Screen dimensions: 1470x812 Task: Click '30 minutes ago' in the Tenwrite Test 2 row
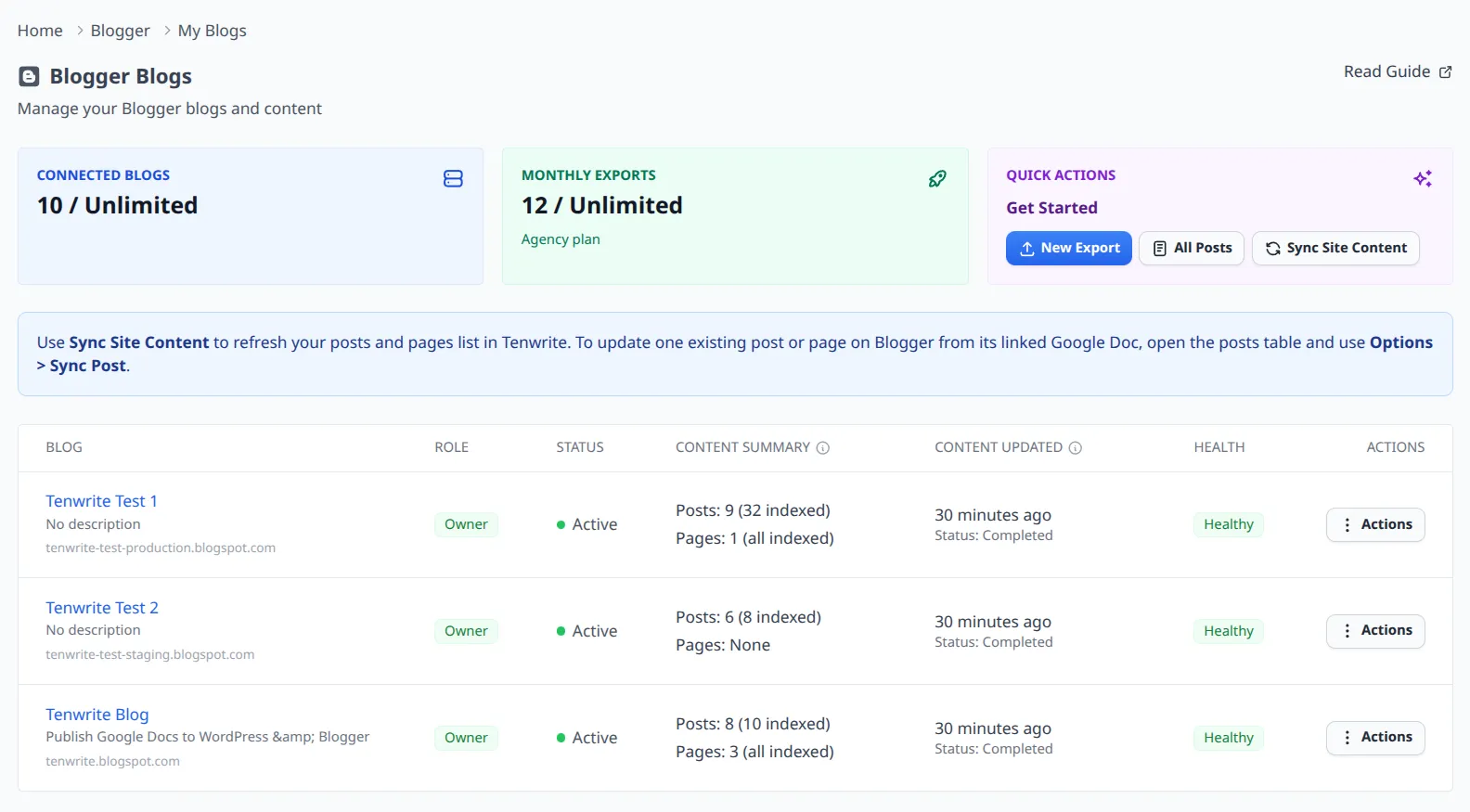pos(993,622)
